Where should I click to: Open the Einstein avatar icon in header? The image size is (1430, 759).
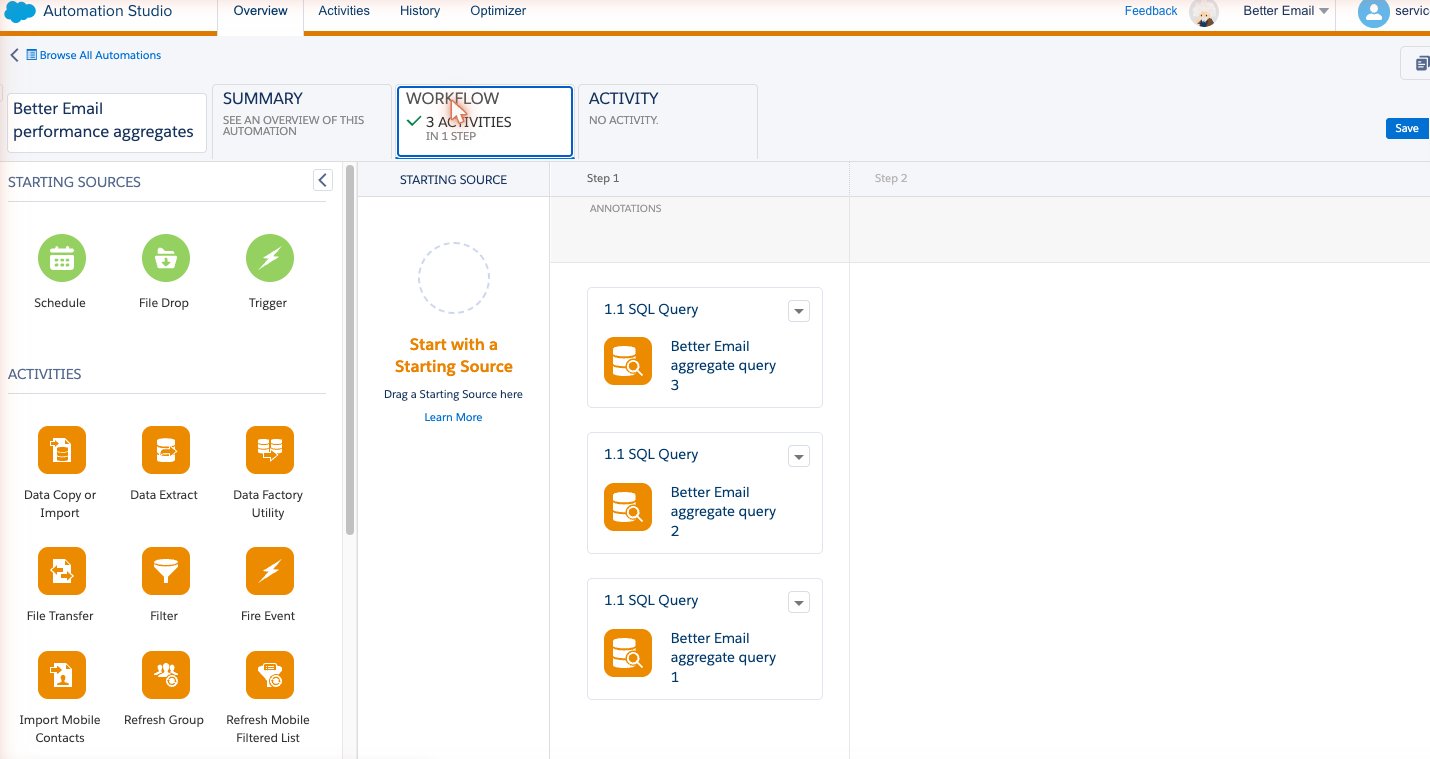(1204, 13)
